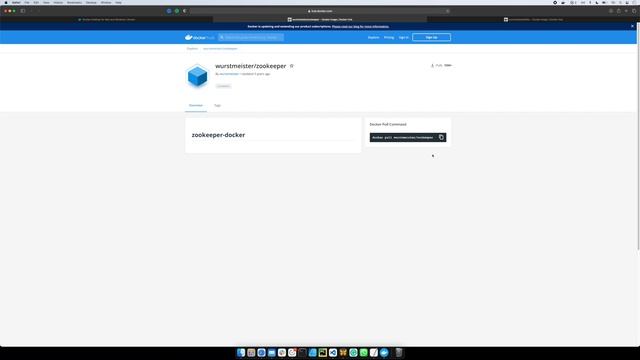Viewport: 640px width, 360px height.
Task: Open the Bookmarks menu
Action: point(75,2)
